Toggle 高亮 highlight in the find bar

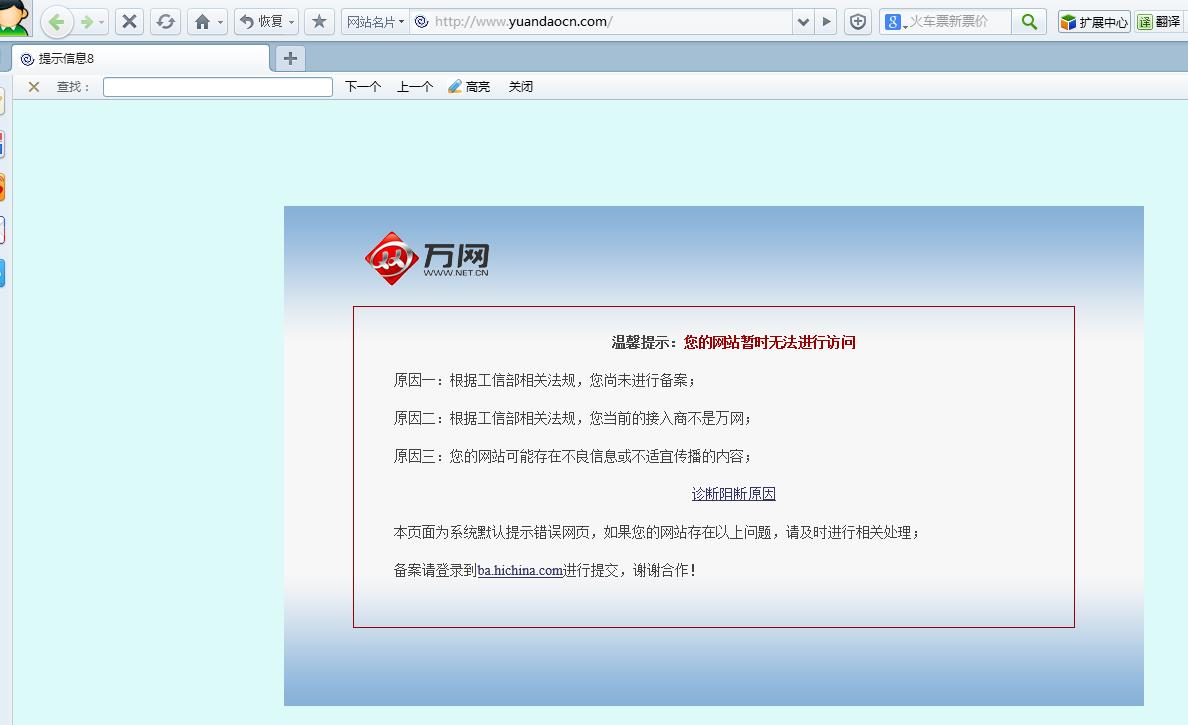pyautogui.click(x=469, y=87)
